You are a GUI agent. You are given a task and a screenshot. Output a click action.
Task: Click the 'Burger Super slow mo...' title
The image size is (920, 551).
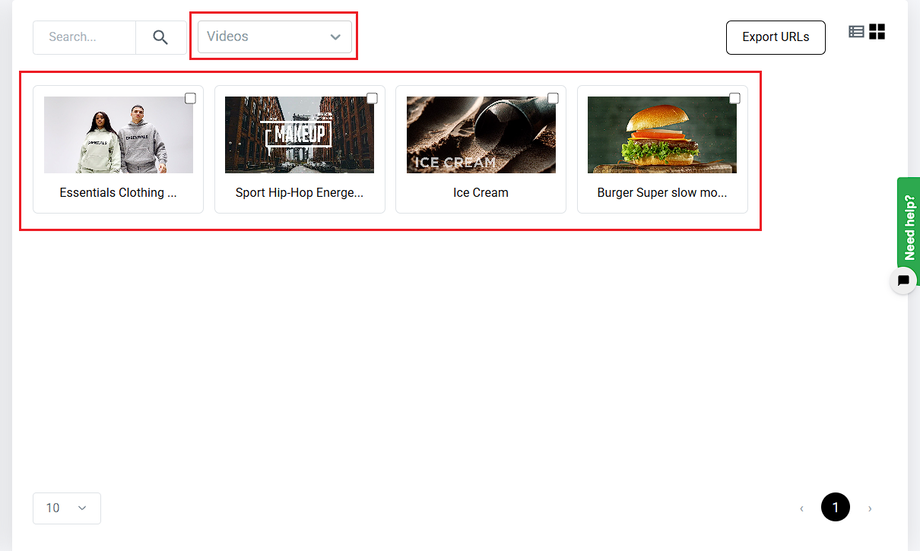point(662,193)
